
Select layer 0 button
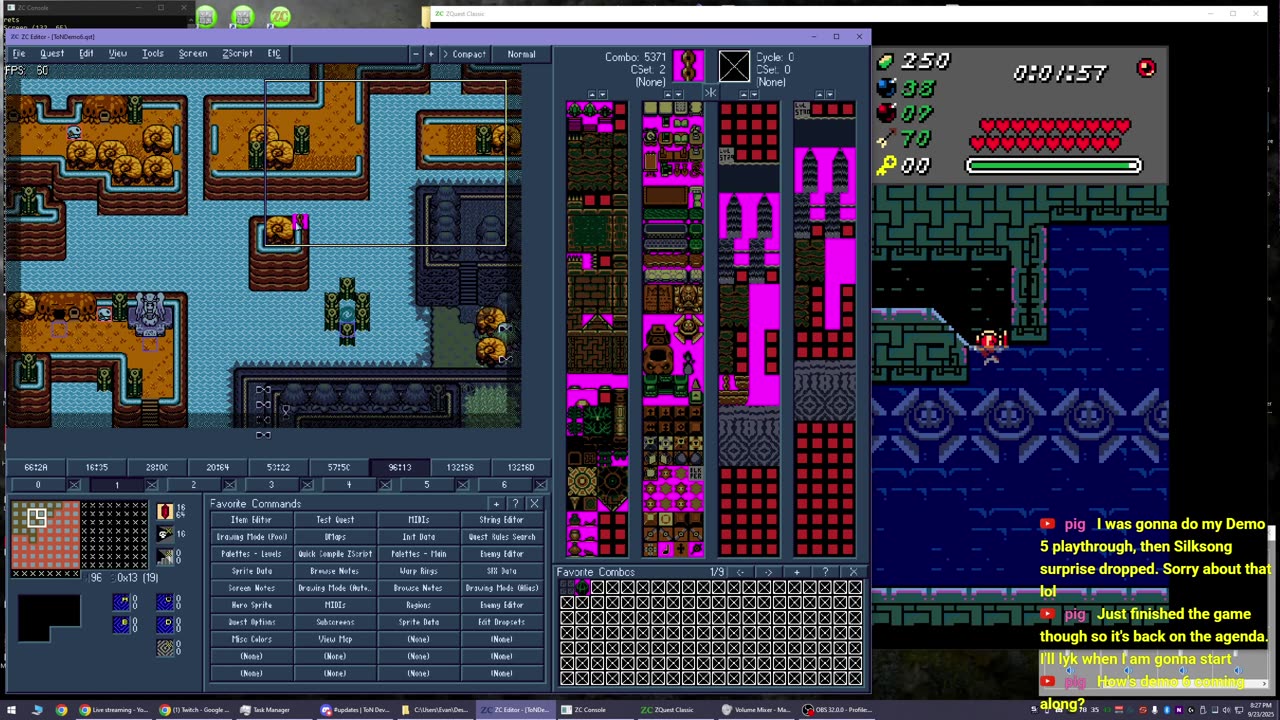point(38,485)
